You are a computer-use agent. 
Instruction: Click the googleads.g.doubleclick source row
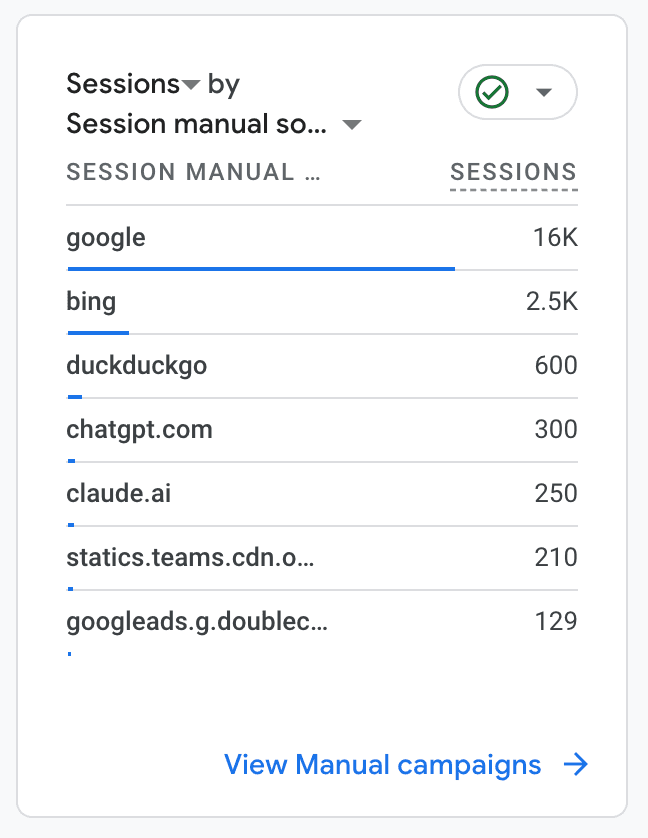(196, 622)
